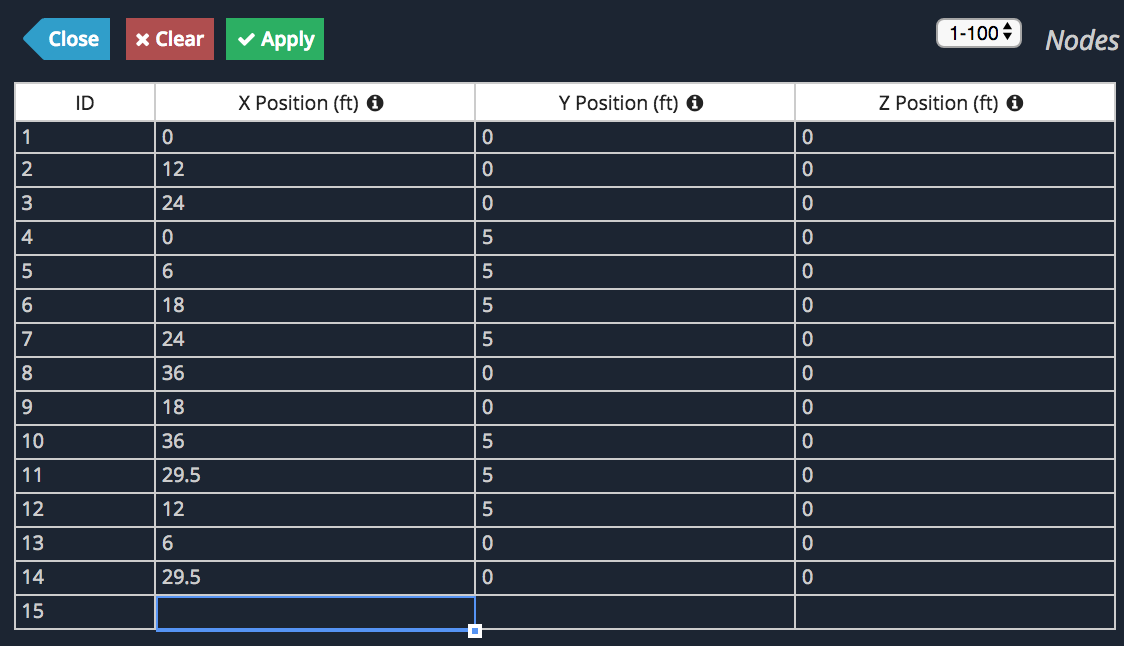Click the X Position info icon
Image resolution: width=1124 pixels, height=646 pixels.
[x=375, y=103]
